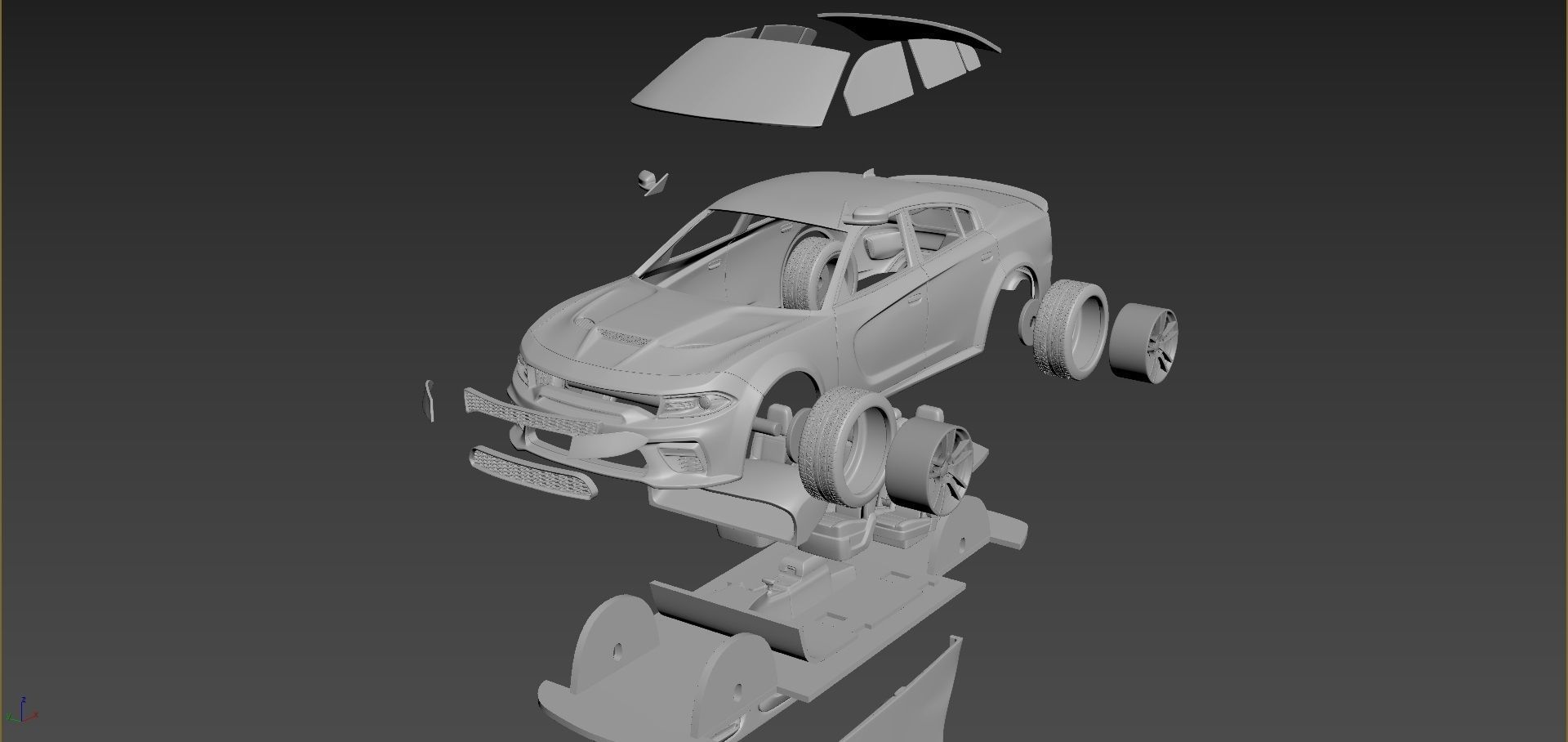
Task: Select the upper front grille mesh
Action: 532,412
